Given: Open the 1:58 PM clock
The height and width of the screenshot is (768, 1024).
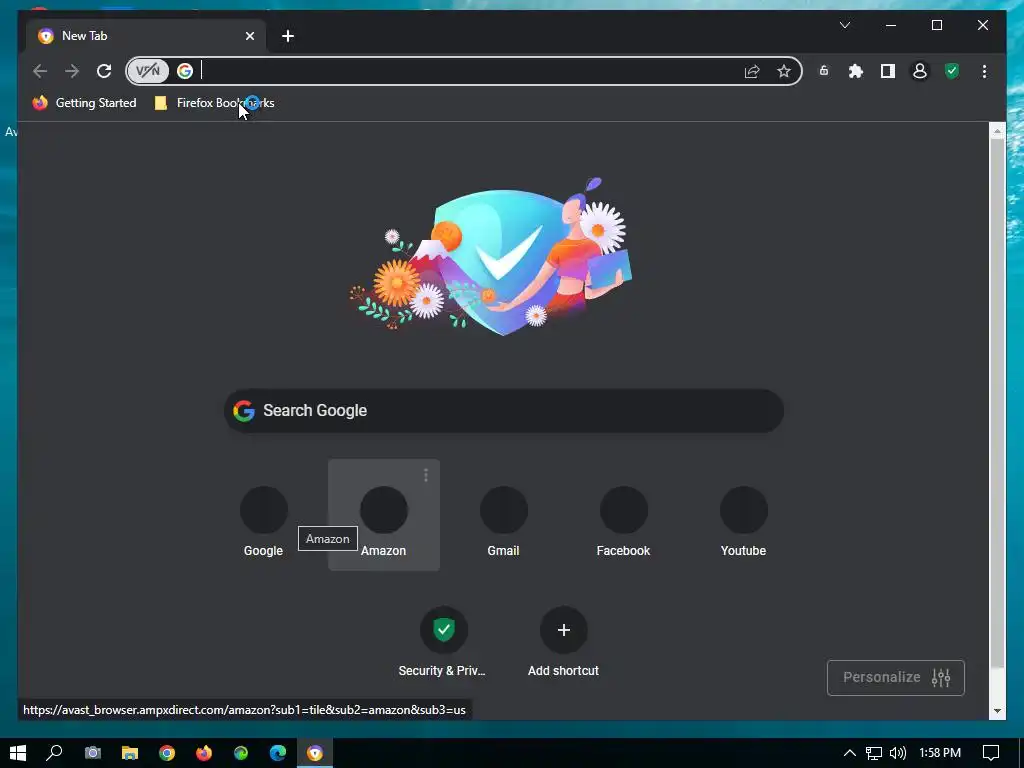Looking at the screenshot, I should click(x=940, y=753).
